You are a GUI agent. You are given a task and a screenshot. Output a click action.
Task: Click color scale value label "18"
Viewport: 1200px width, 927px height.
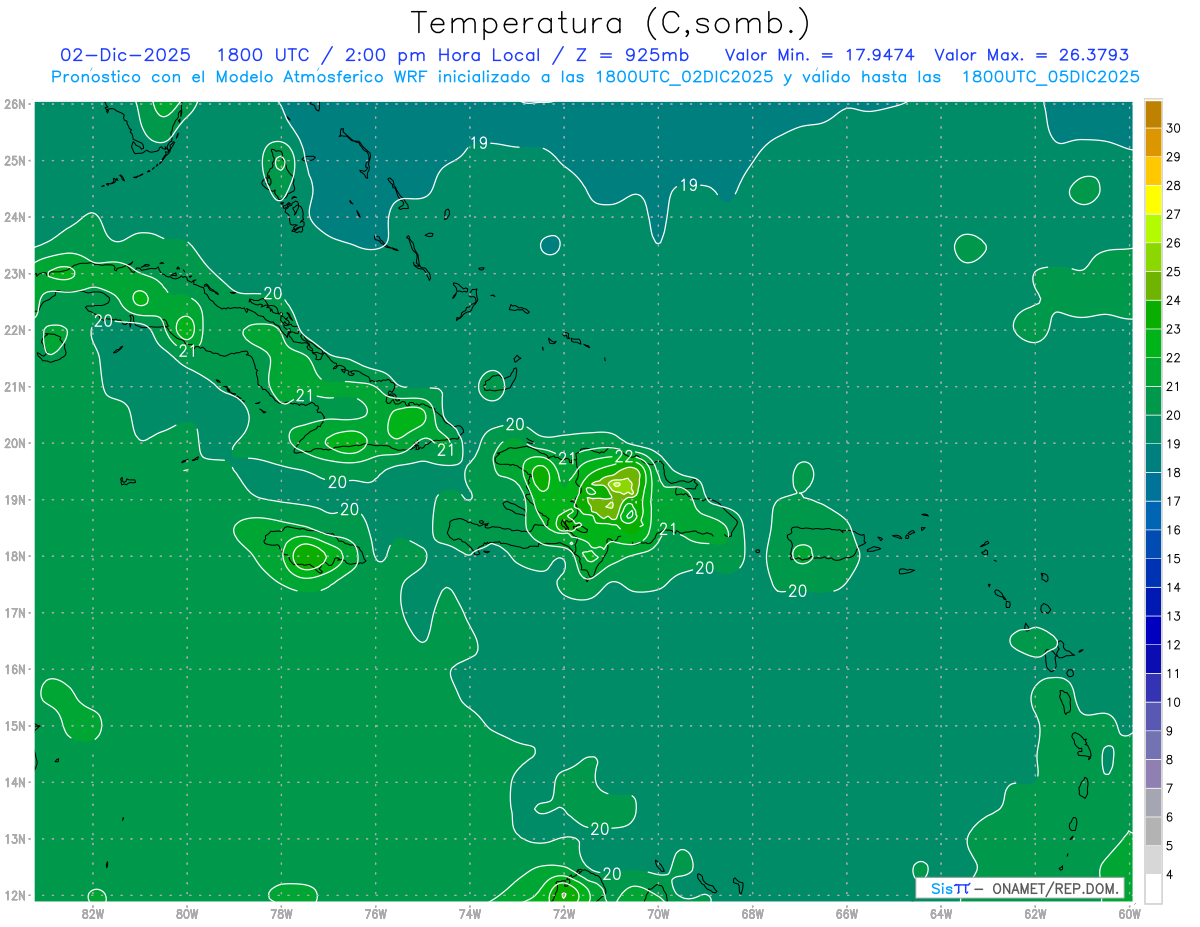[1173, 472]
